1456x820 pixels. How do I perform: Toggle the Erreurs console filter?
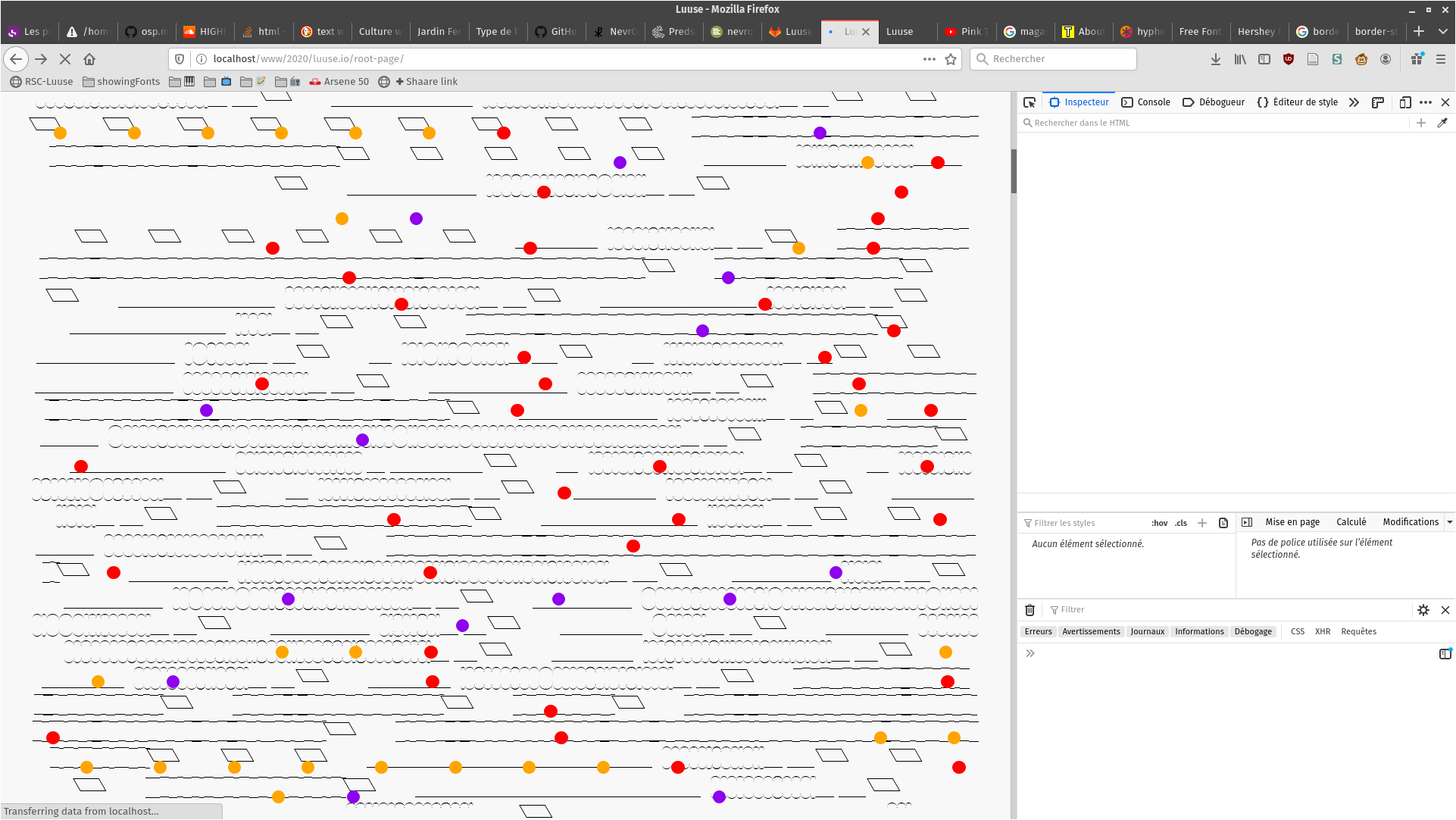coord(1038,631)
